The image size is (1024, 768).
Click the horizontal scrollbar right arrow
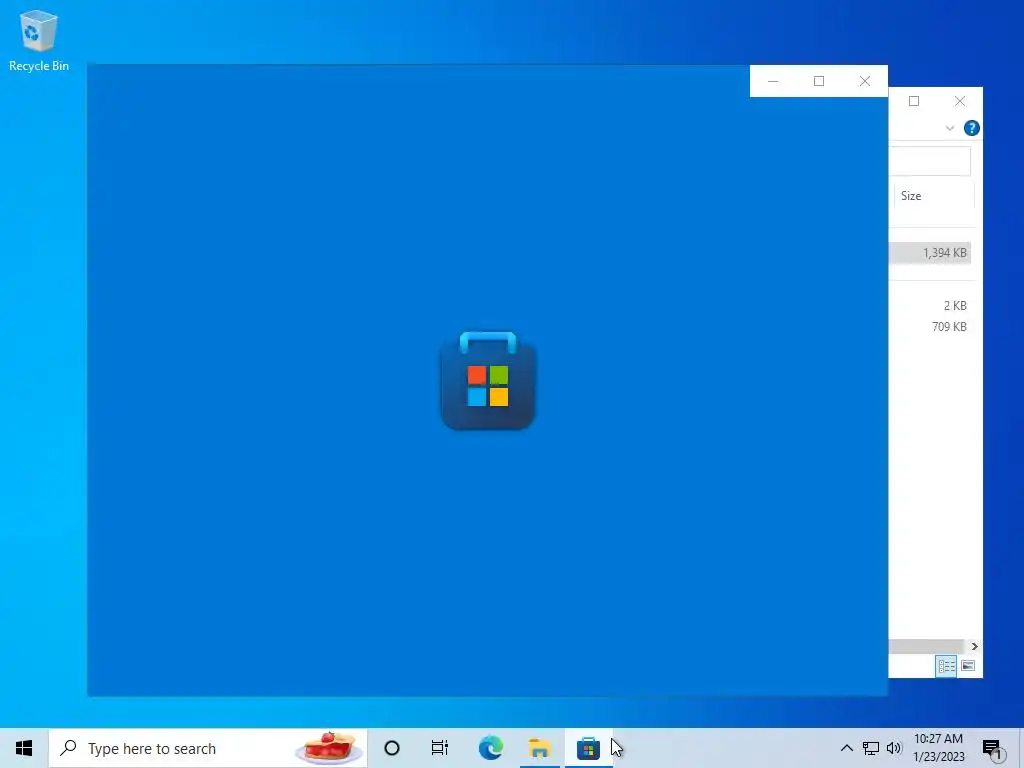click(974, 646)
